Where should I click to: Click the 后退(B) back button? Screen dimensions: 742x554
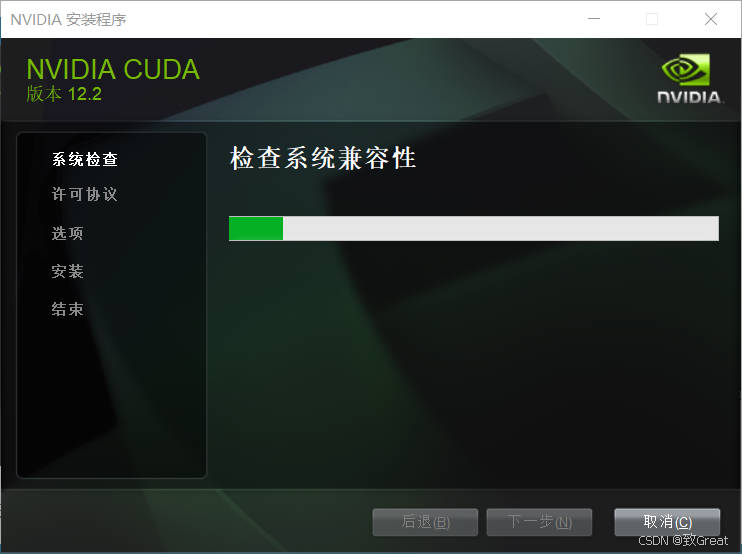[x=425, y=522]
